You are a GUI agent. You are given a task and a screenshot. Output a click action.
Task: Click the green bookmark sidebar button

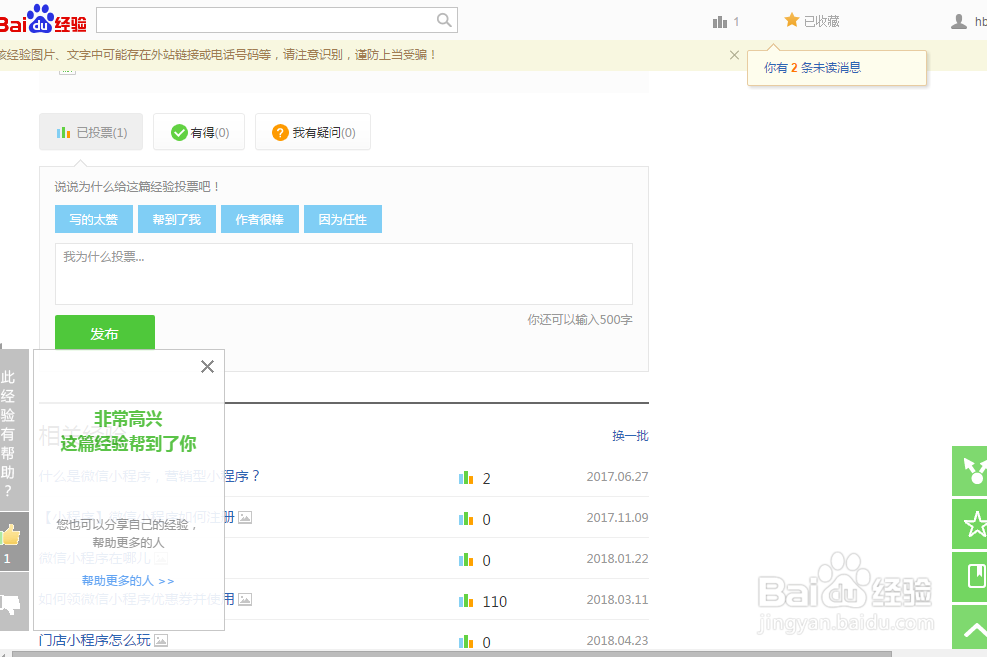(x=969, y=576)
